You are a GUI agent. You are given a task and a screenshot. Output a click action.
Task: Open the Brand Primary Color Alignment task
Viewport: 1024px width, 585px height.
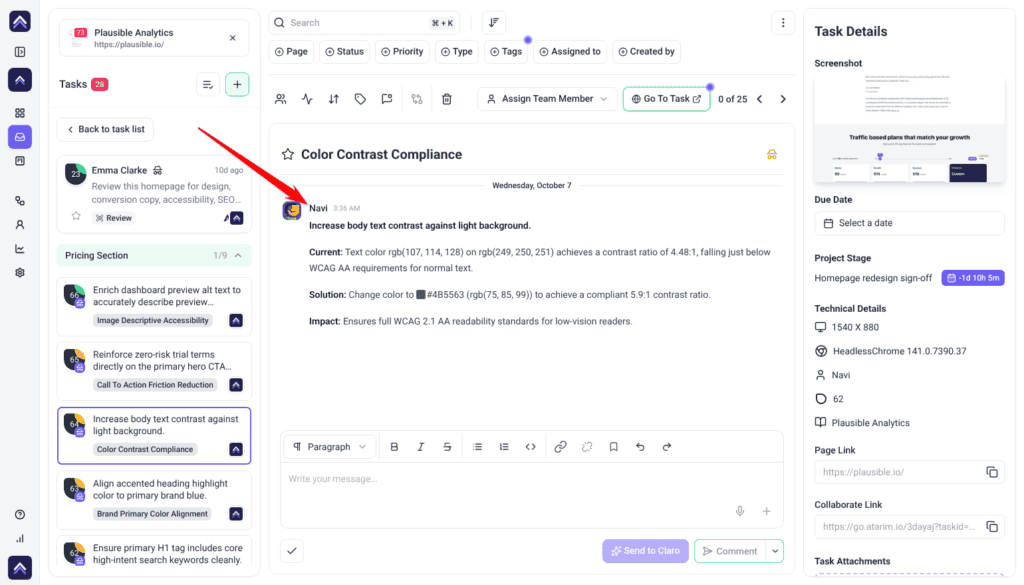point(154,499)
